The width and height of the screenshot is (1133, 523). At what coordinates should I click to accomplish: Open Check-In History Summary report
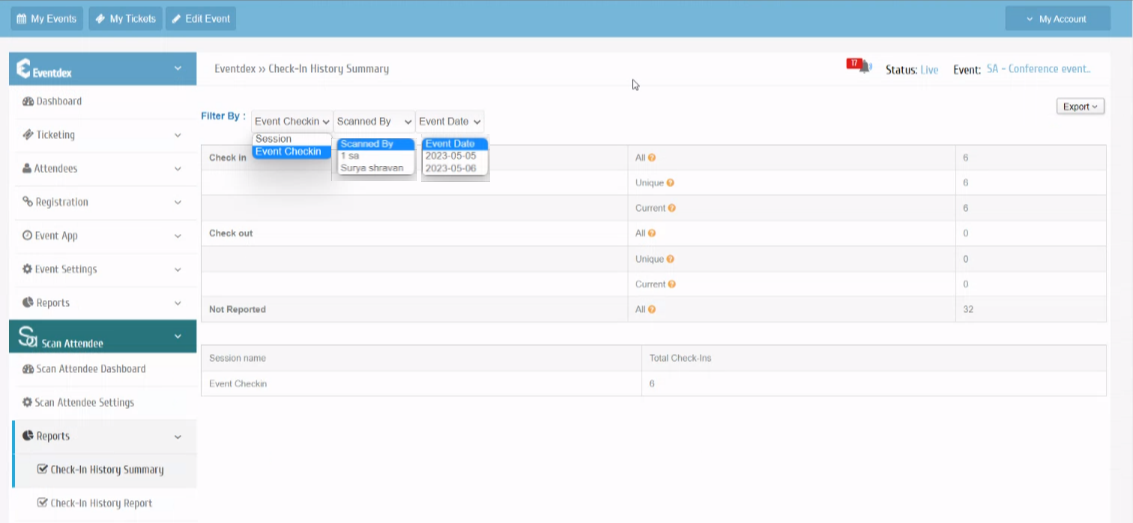[106, 470]
